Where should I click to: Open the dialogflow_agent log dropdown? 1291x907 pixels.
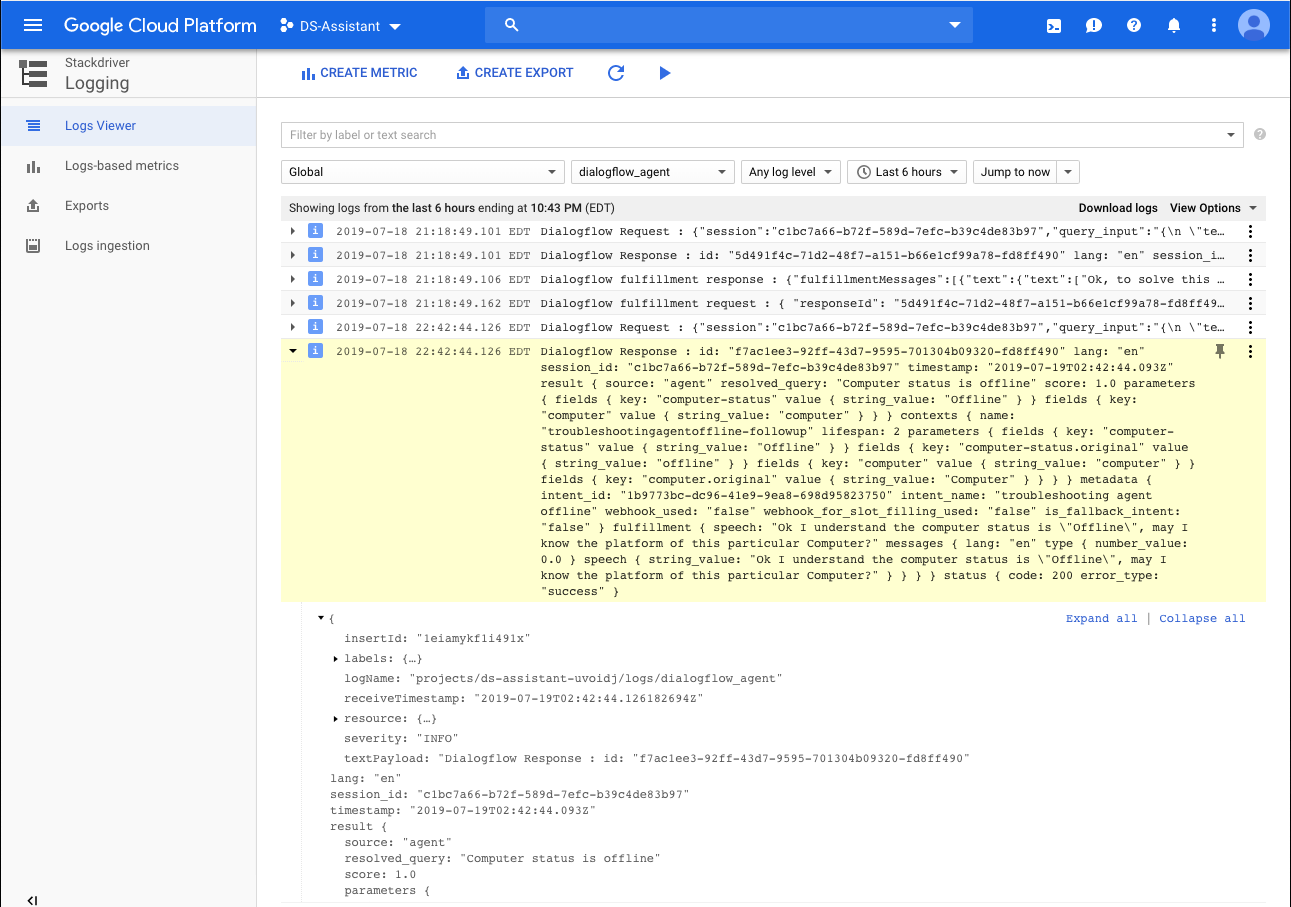(652, 172)
